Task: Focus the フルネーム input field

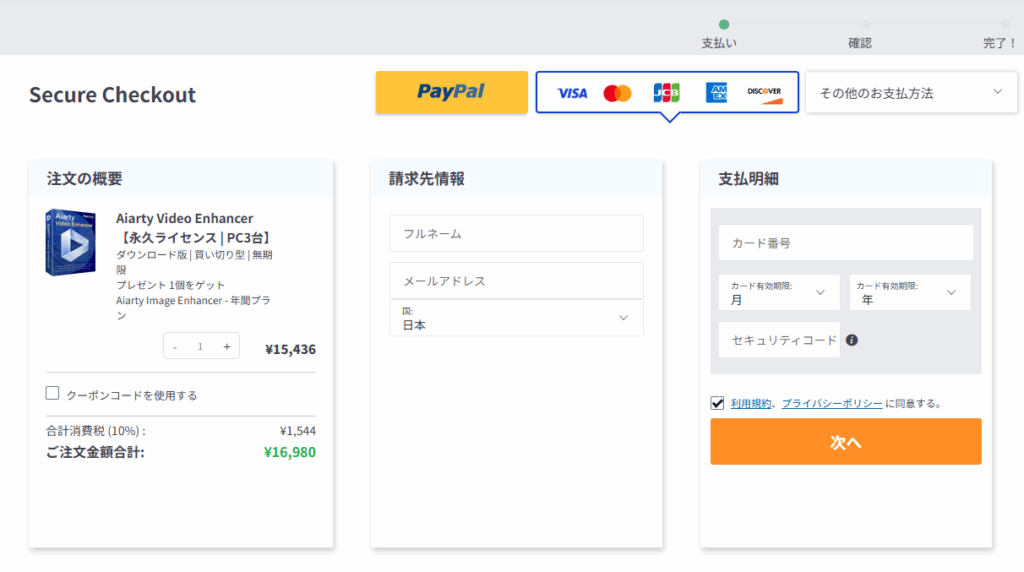Action: (x=517, y=233)
